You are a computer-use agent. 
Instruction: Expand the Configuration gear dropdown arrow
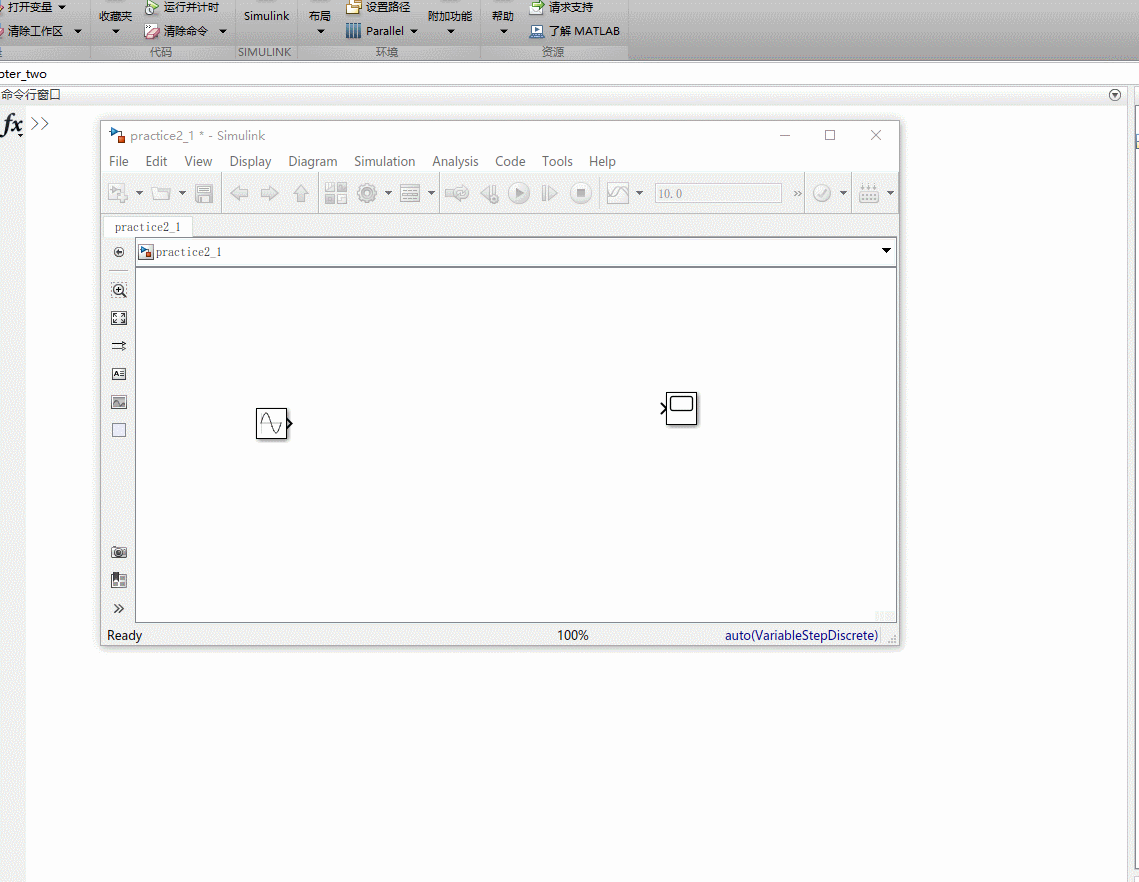coord(388,193)
